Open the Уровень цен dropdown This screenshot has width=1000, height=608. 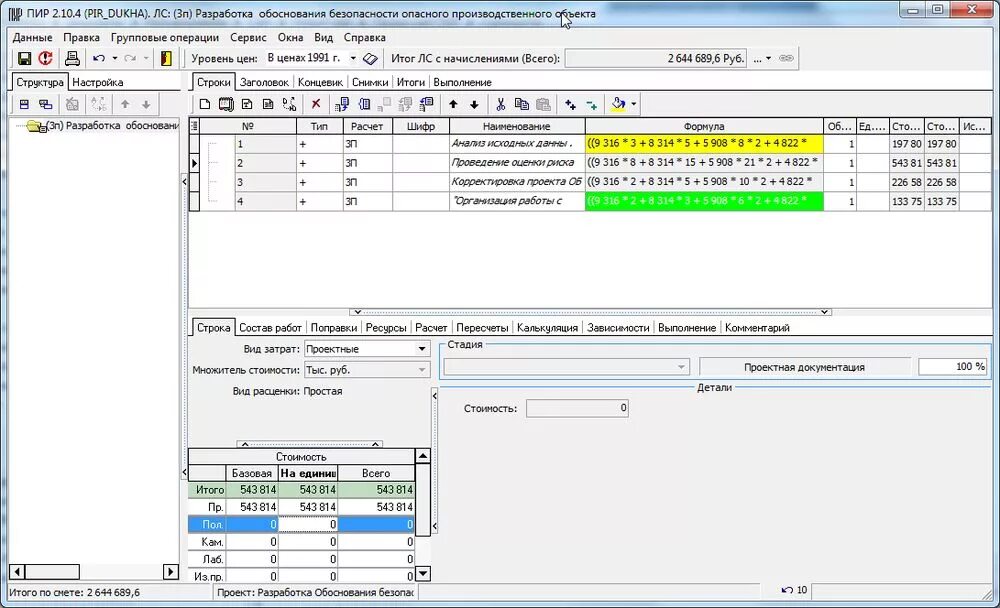pyautogui.click(x=353, y=58)
